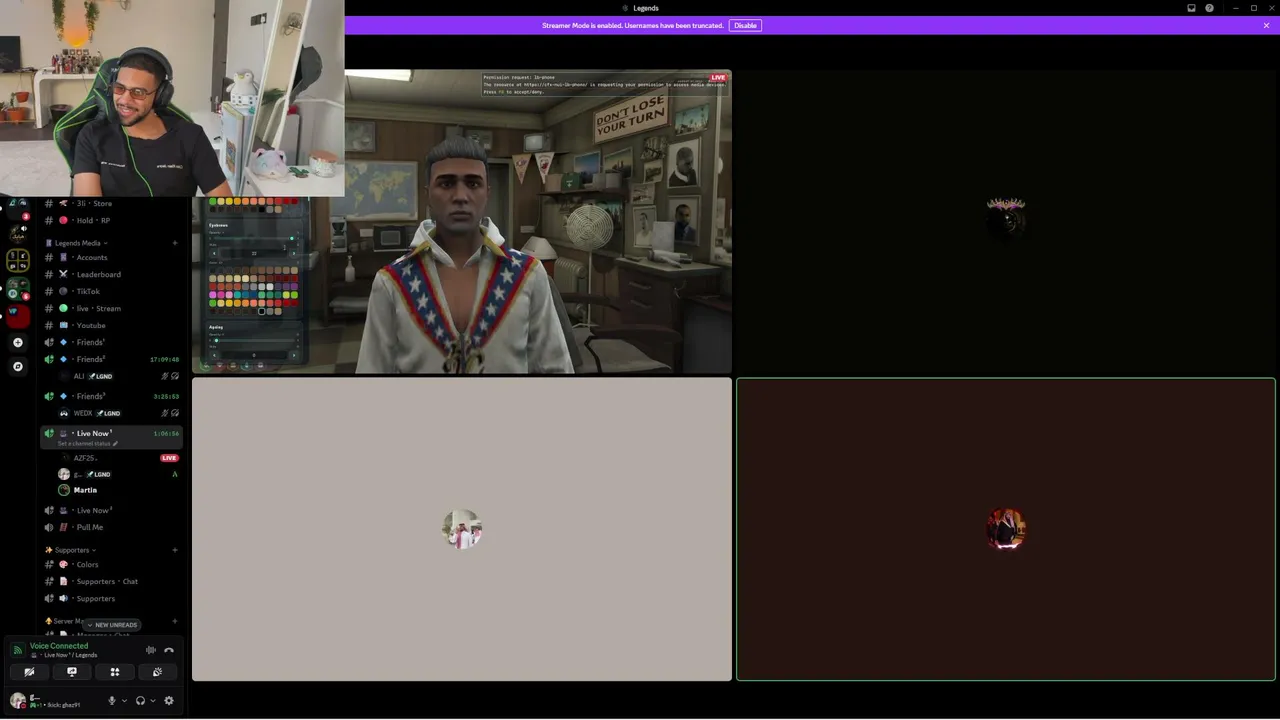Screen dimensions: 1280x720
Task: Set a channel status for Live Now
Action: pyautogui.click(x=88, y=444)
